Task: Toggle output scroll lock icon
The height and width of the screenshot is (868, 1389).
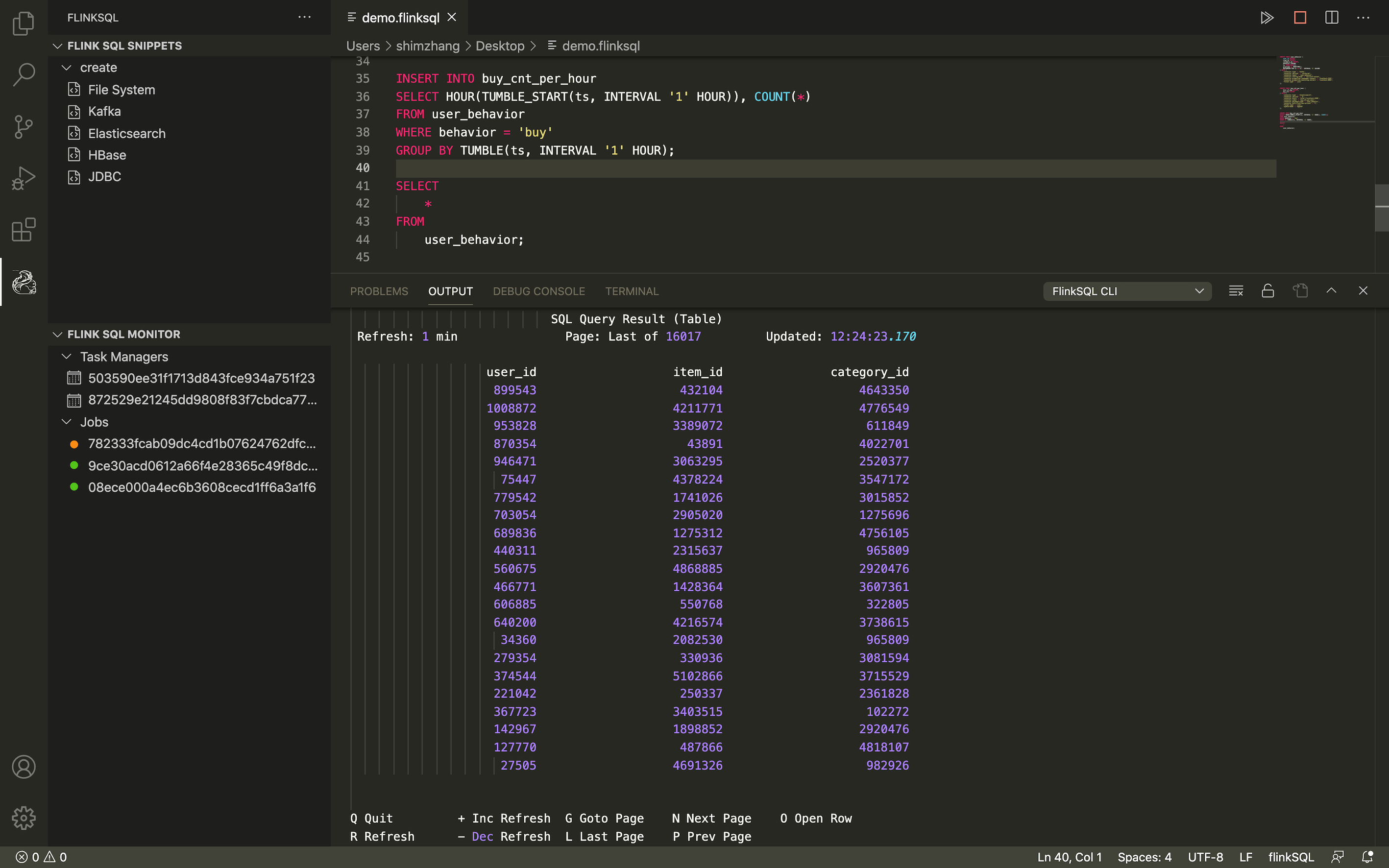Action: tap(1268, 291)
